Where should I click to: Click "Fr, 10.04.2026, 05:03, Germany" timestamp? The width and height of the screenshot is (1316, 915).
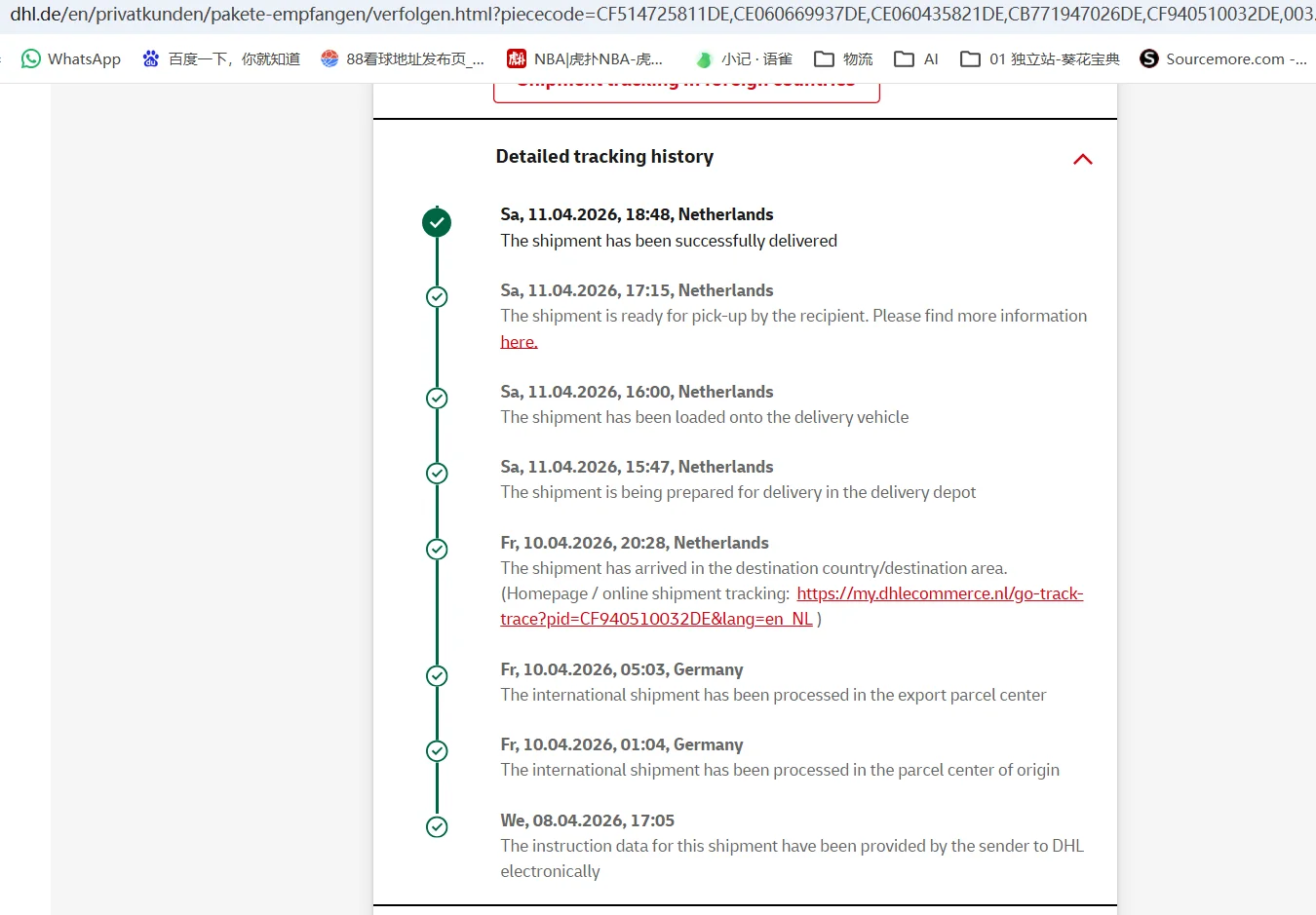tap(622, 669)
